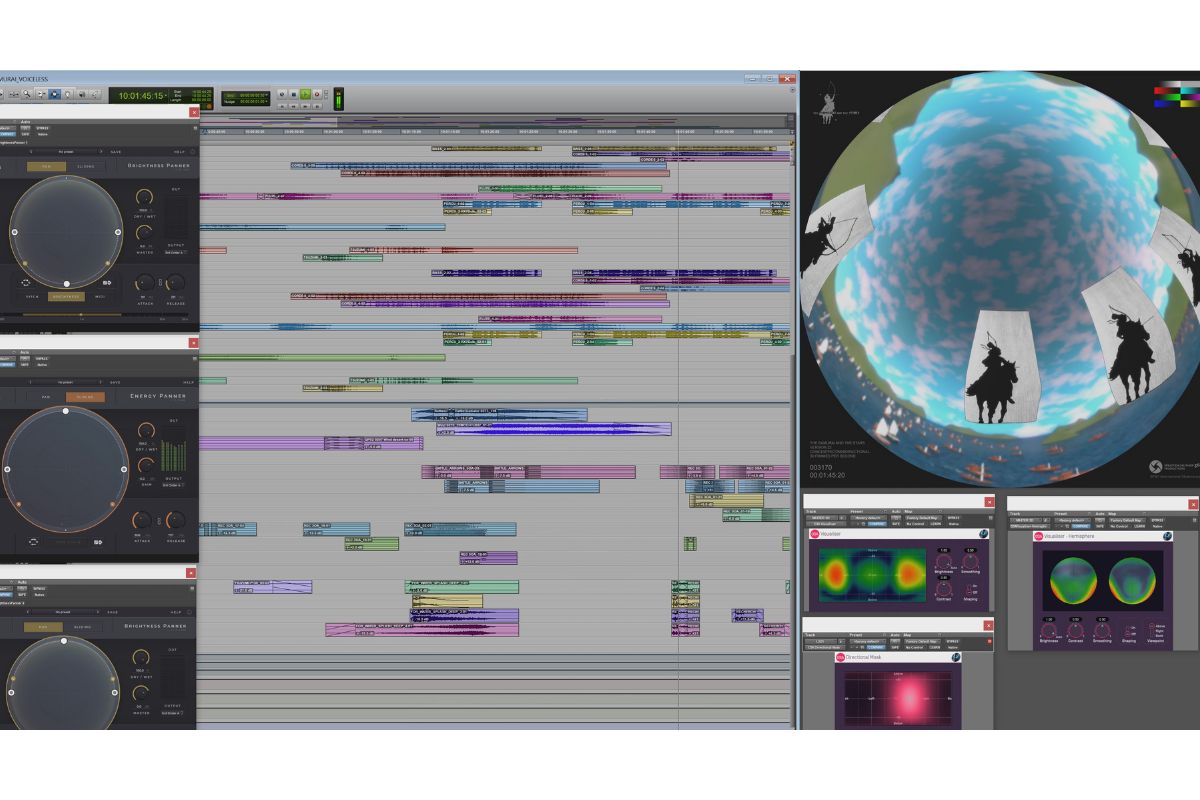The height and width of the screenshot is (800, 1200).
Task: Click the dome video preview of samurai riders
Action: [999, 281]
